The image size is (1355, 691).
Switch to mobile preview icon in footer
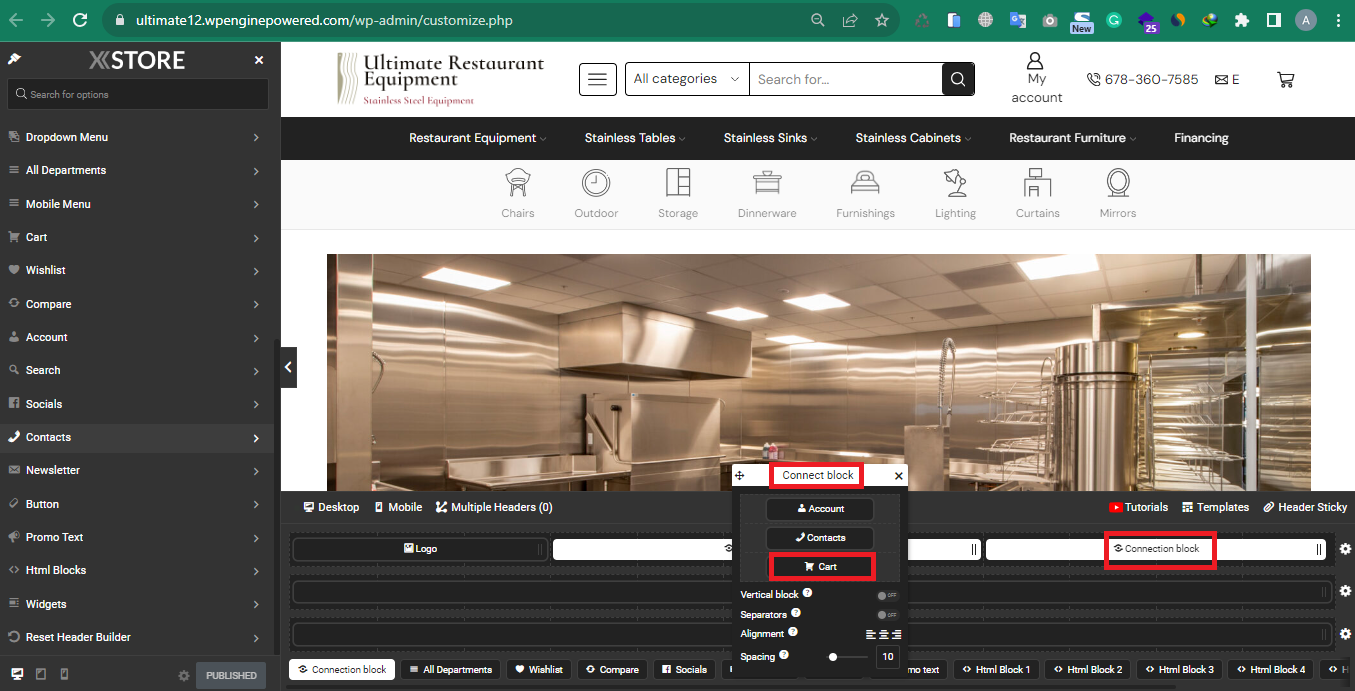(65, 675)
